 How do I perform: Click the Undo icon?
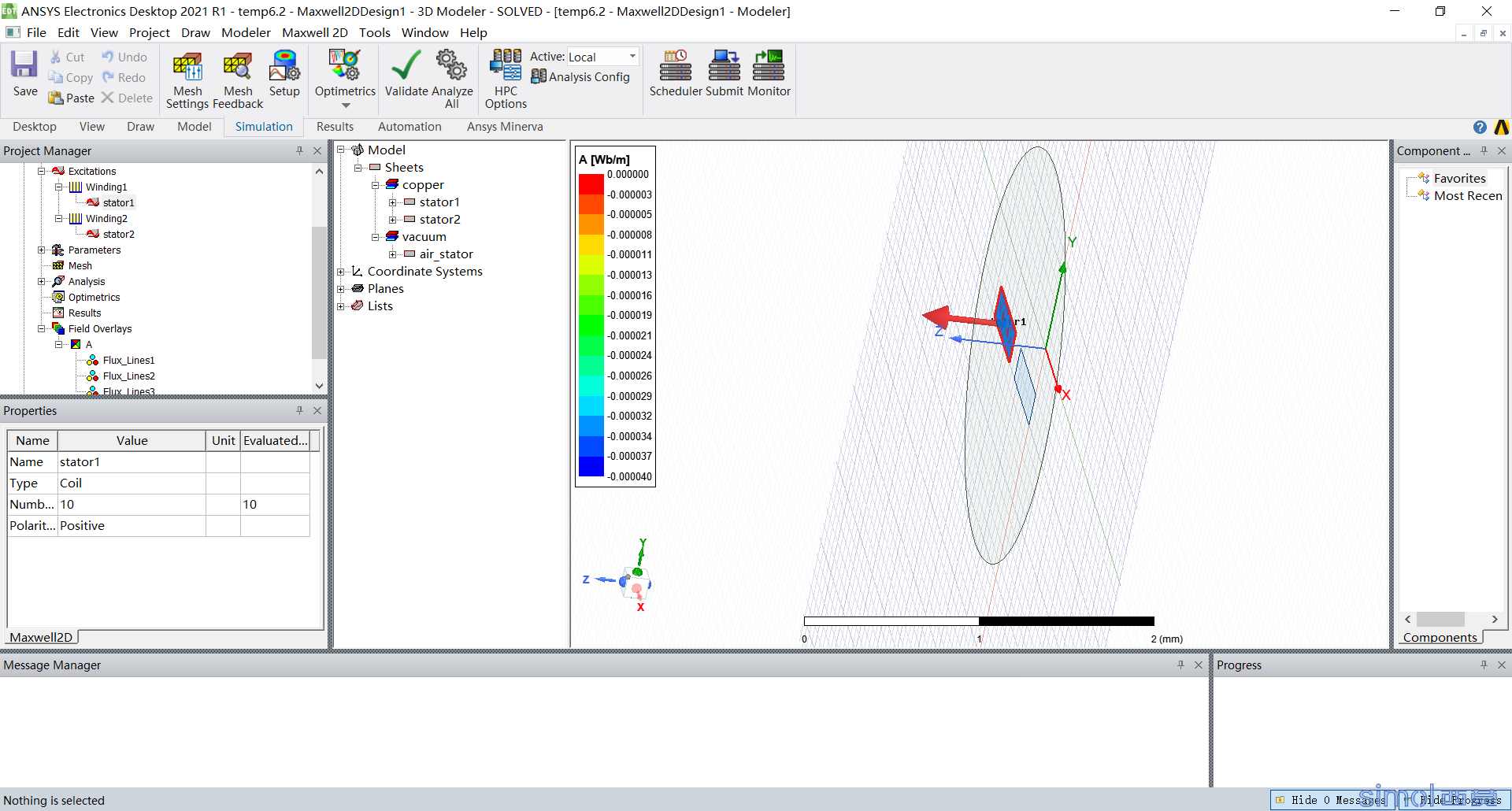(108, 57)
